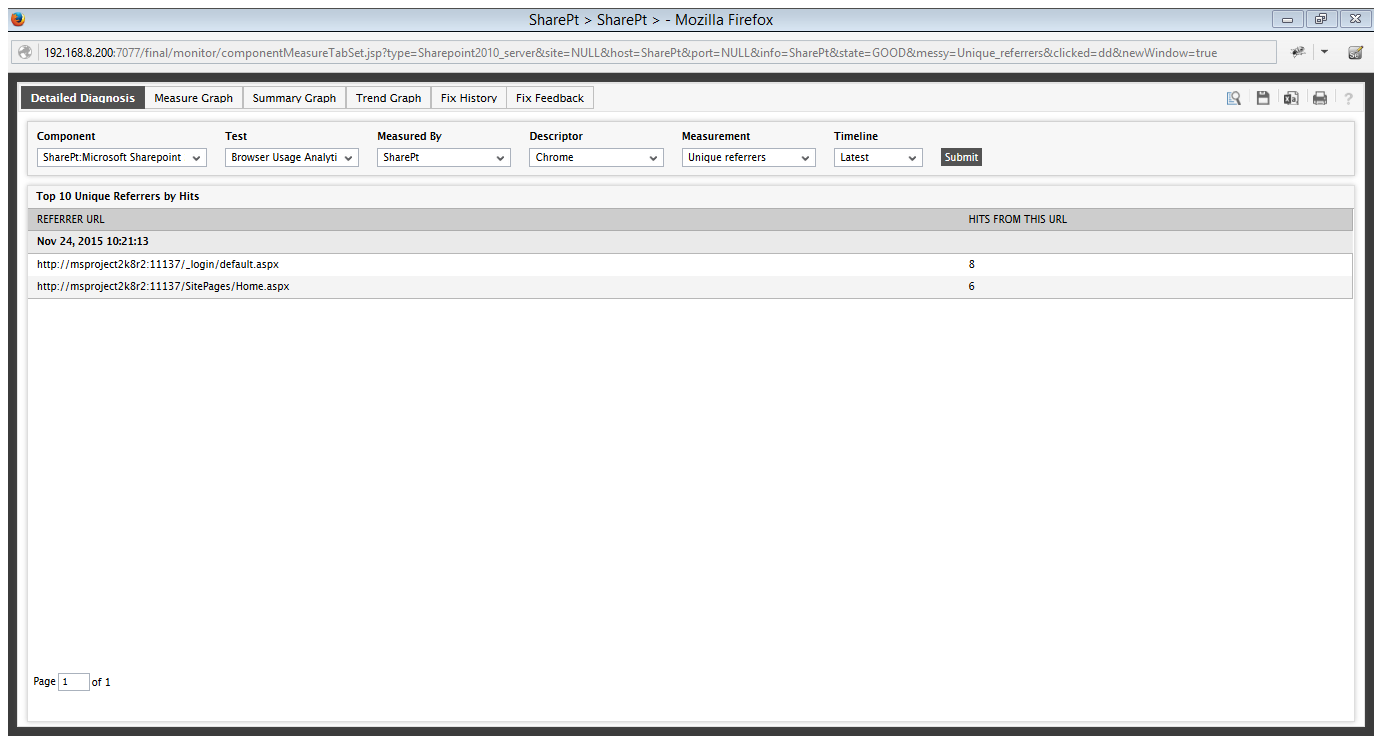Viewport: 1382px width, 744px height.
Task: Click the hits value 6
Action: (x=972, y=286)
